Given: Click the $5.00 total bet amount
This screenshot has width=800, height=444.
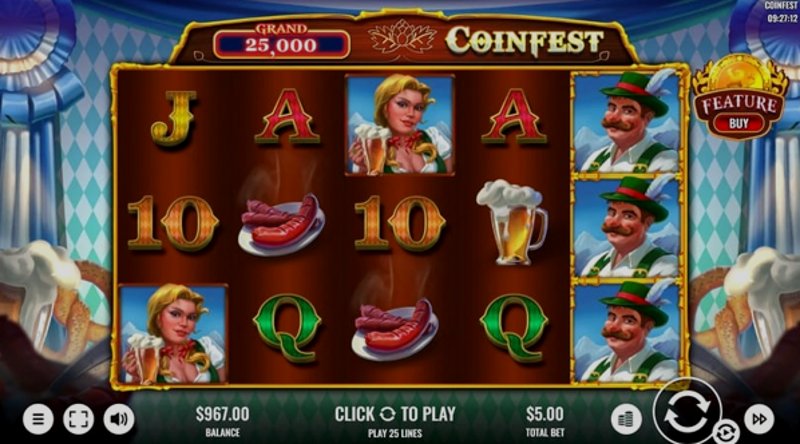Looking at the screenshot, I should coord(545,414).
